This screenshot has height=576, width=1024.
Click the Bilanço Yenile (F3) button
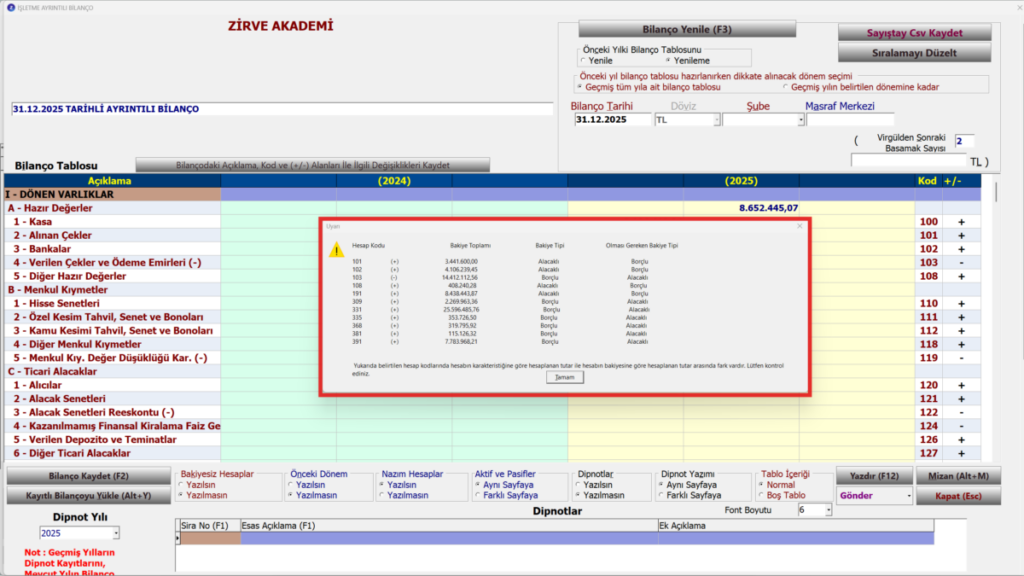coord(686,29)
